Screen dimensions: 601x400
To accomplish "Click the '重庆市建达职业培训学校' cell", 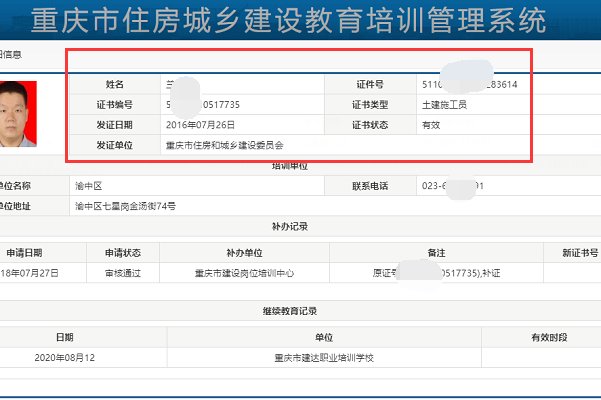I will click(324, 357).
